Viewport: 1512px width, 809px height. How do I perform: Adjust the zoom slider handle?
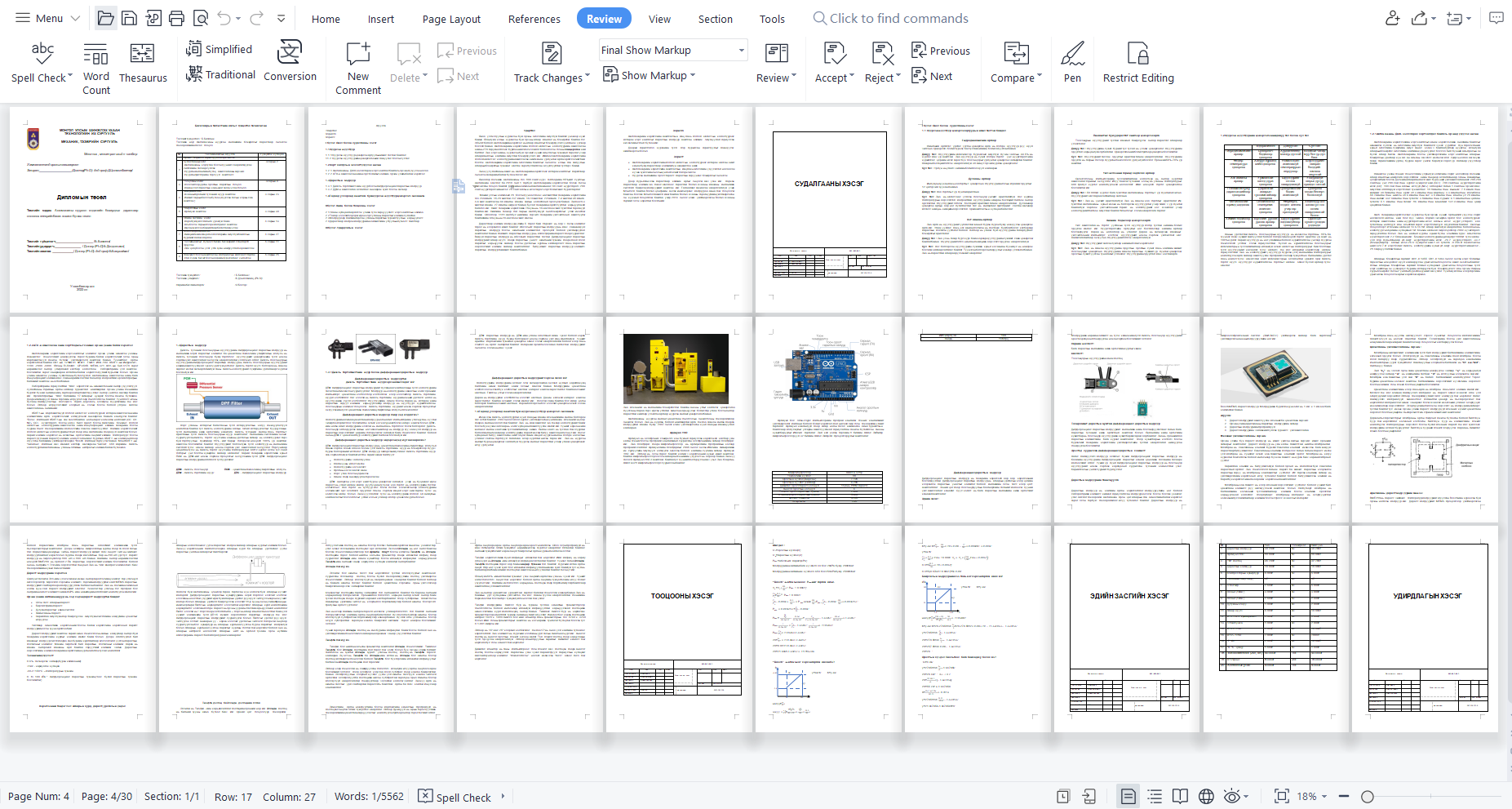click(x=1368, y=796)
